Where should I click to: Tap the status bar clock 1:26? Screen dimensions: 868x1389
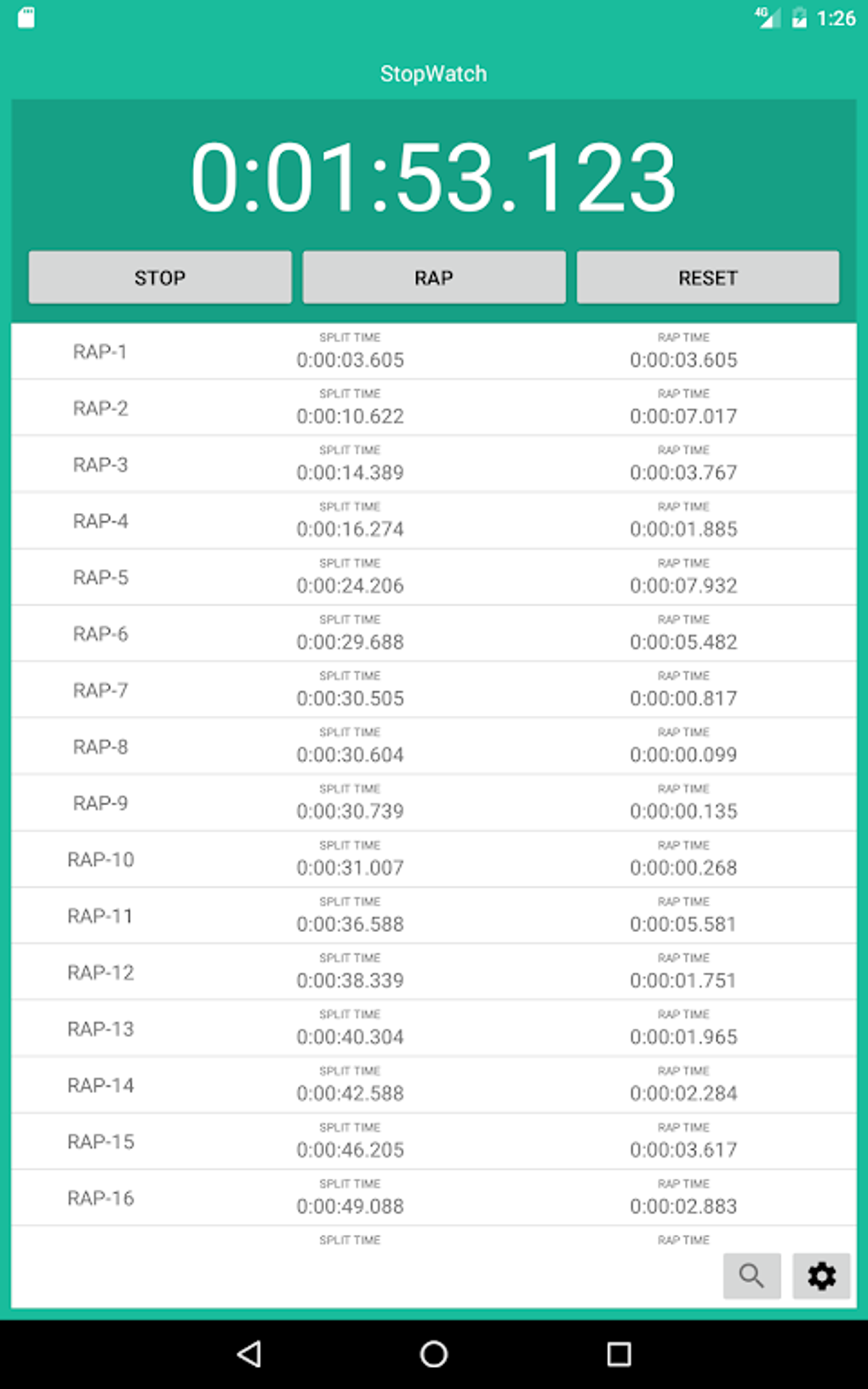click(x=836, y=18)
